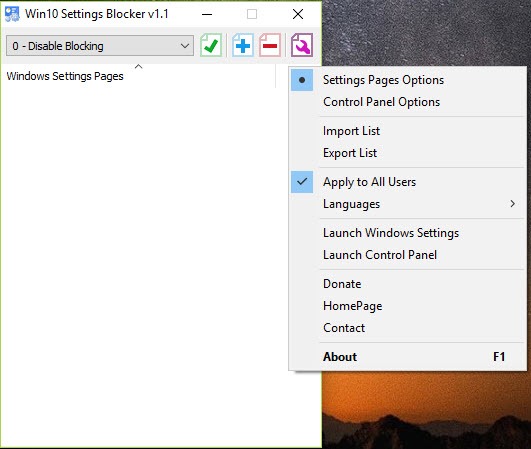Open the Disable Blocking mode dropdown
This screenshot has width=531, height=449.
100,46
